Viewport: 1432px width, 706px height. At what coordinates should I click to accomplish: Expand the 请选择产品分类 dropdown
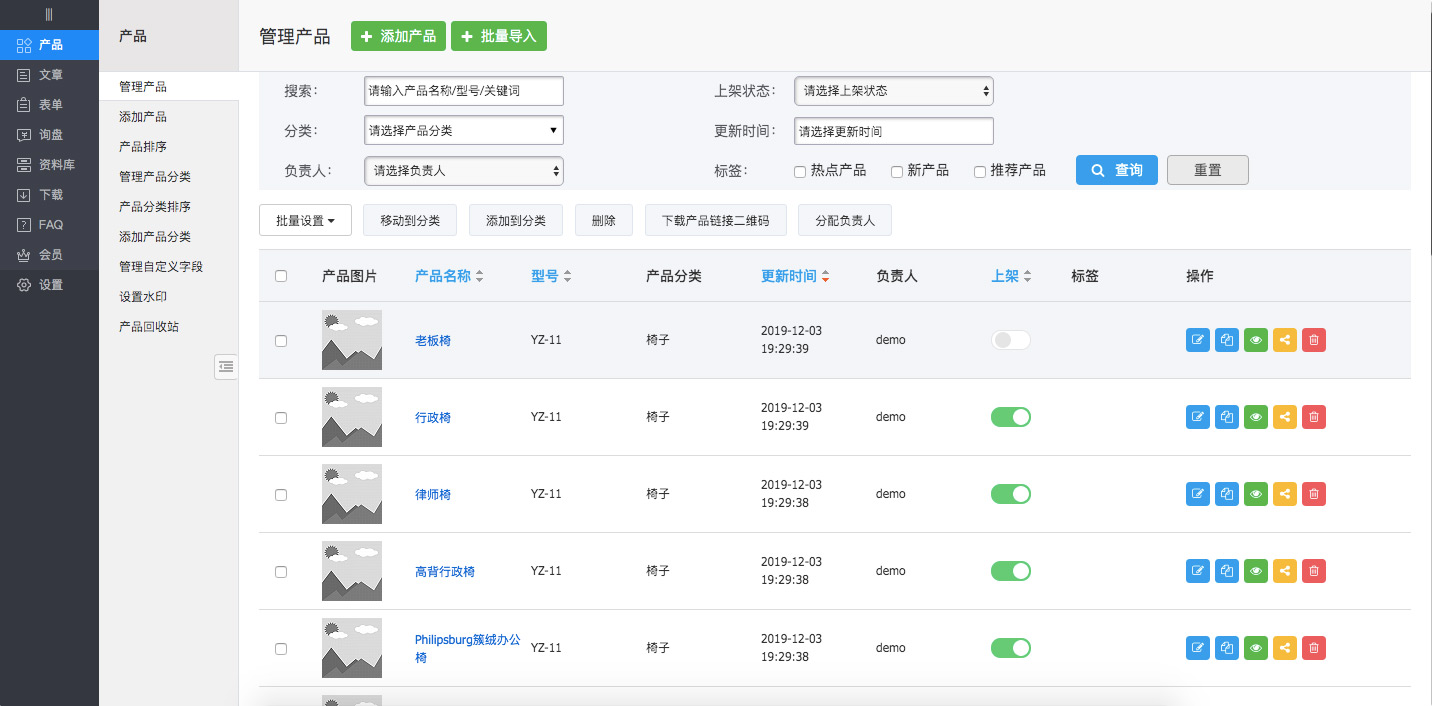coord(463,131)
